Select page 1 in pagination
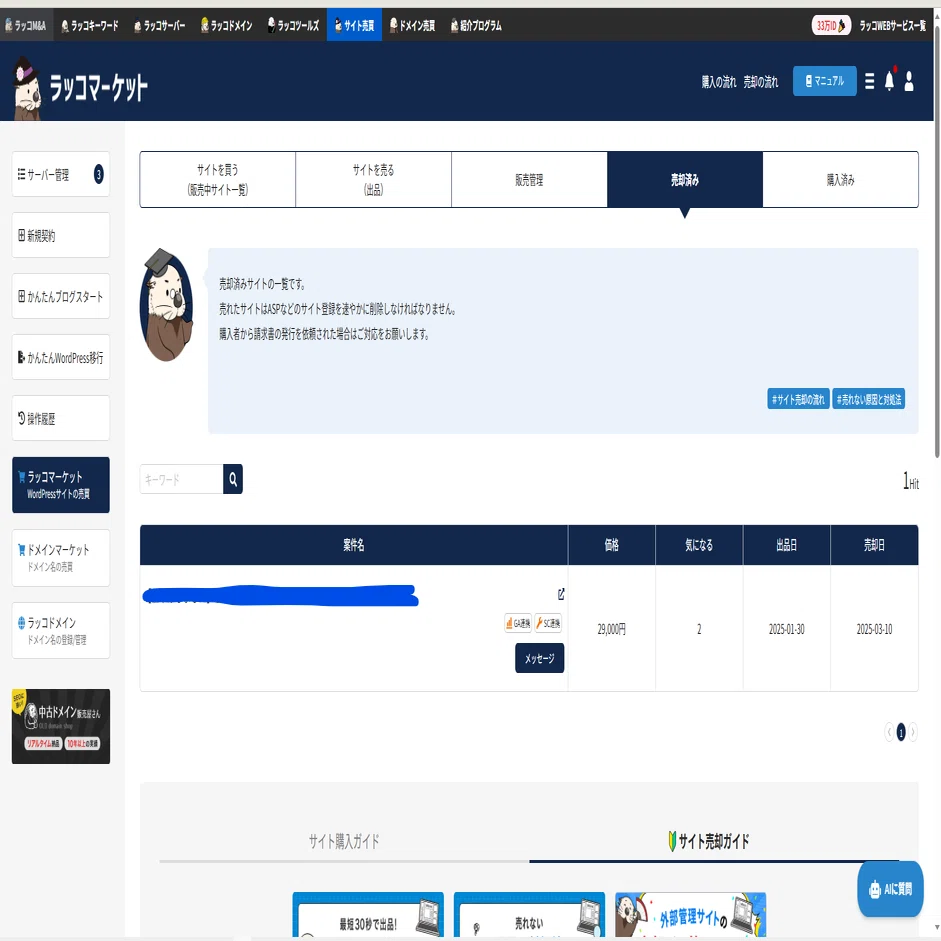The height and width of the screenshot is (941, 941). [x=901, y=733]
